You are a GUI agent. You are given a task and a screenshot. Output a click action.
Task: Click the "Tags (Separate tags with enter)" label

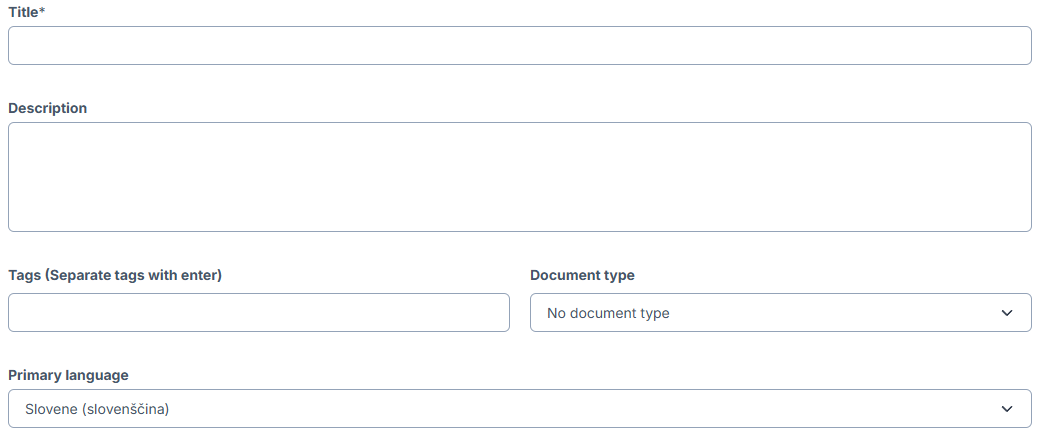(x=115, y=275)
